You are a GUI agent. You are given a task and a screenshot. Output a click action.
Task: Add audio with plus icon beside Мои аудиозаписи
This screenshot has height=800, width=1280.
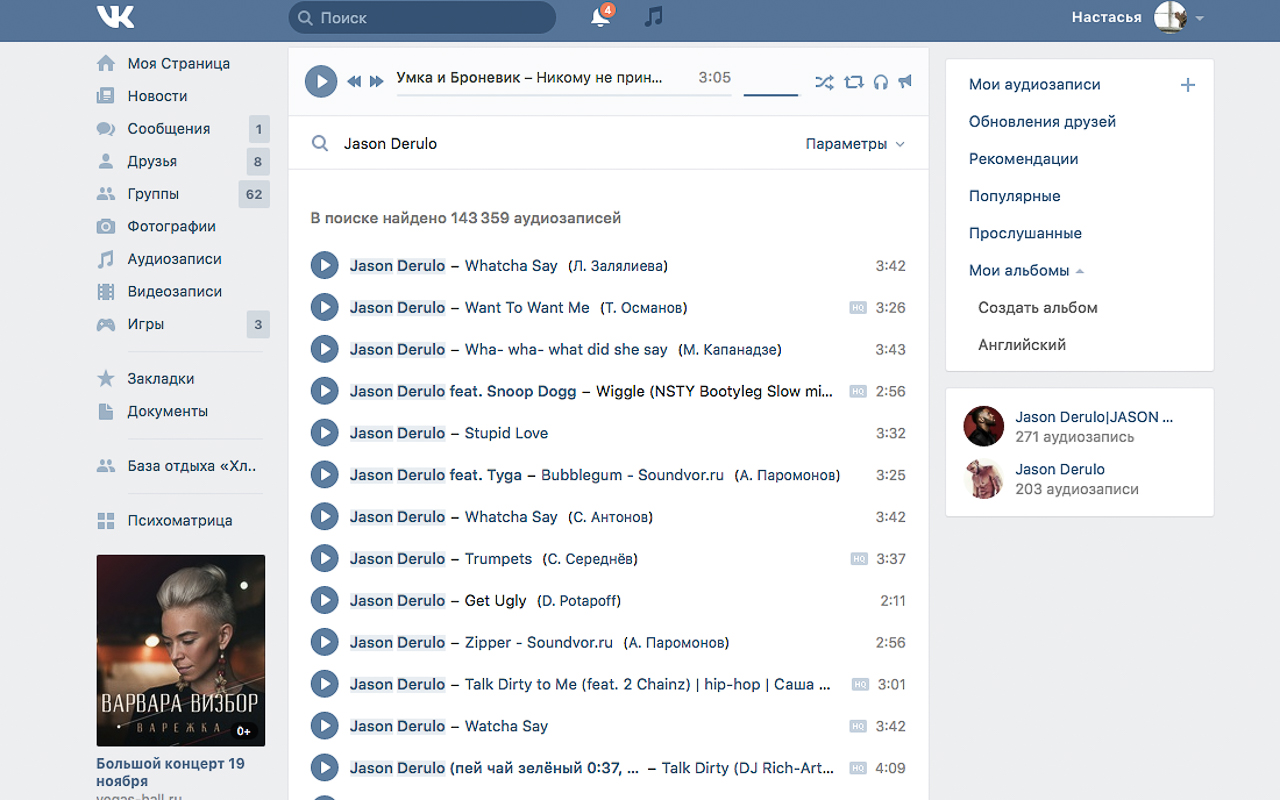coord(1188,85)
